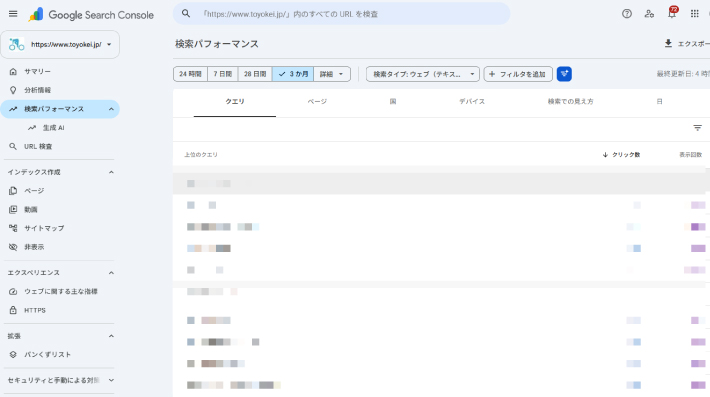The image size is (710, 397).
Task: Open 動画 in sidebar
Action: click(60, 209)
